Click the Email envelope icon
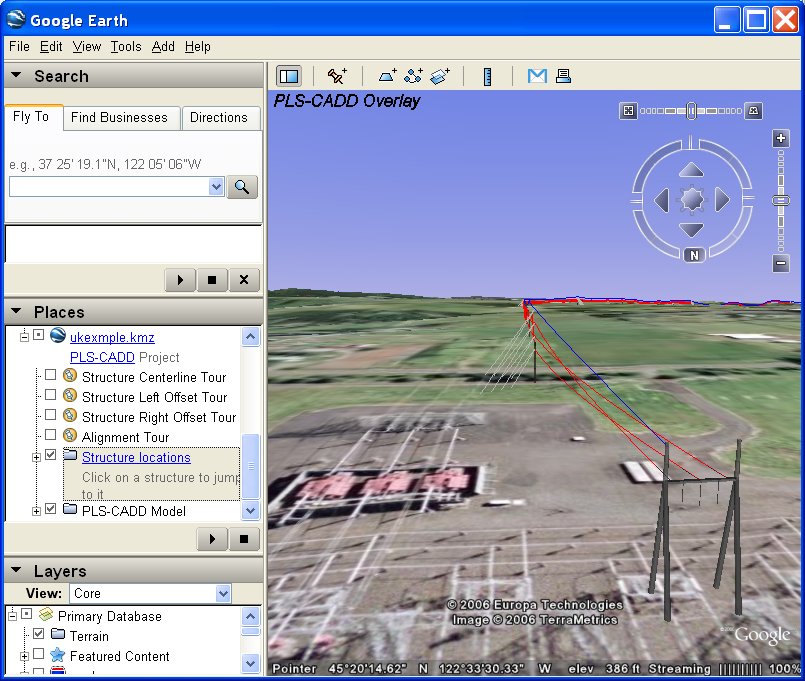The width and height of the screenshot is (805, 681). pyautogui.click(x=537, y=77)
